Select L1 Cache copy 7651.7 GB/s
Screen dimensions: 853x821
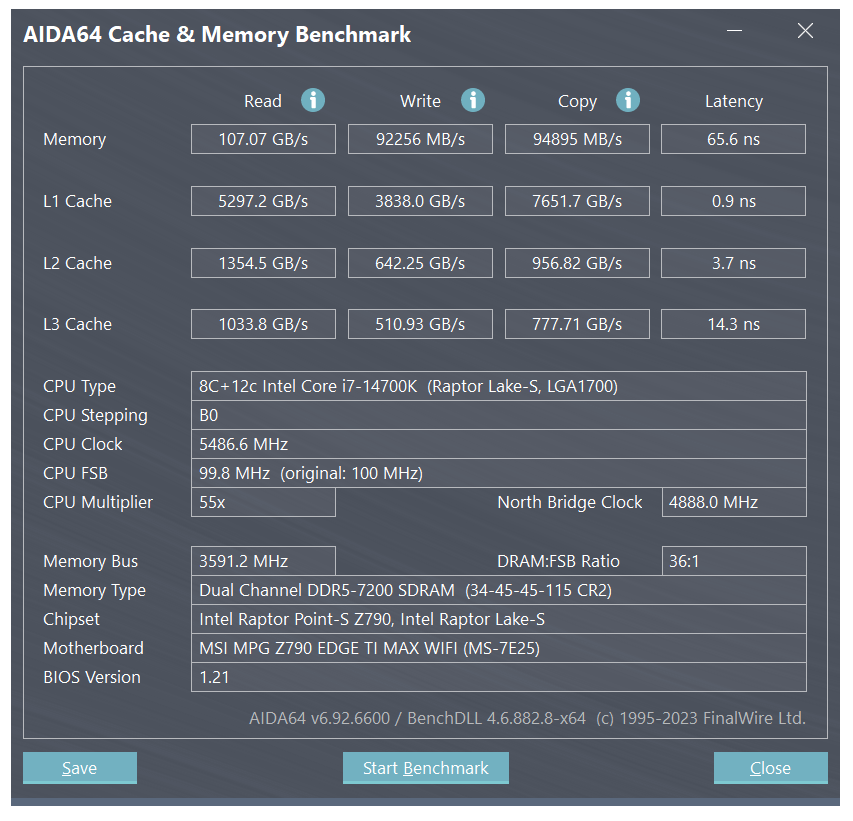(577, 201)
